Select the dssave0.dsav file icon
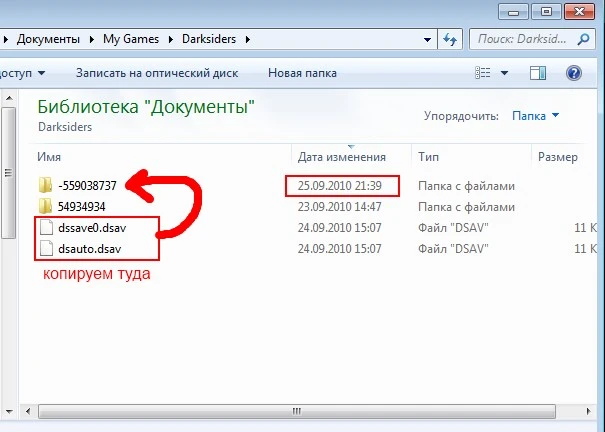 click(46, 227)
